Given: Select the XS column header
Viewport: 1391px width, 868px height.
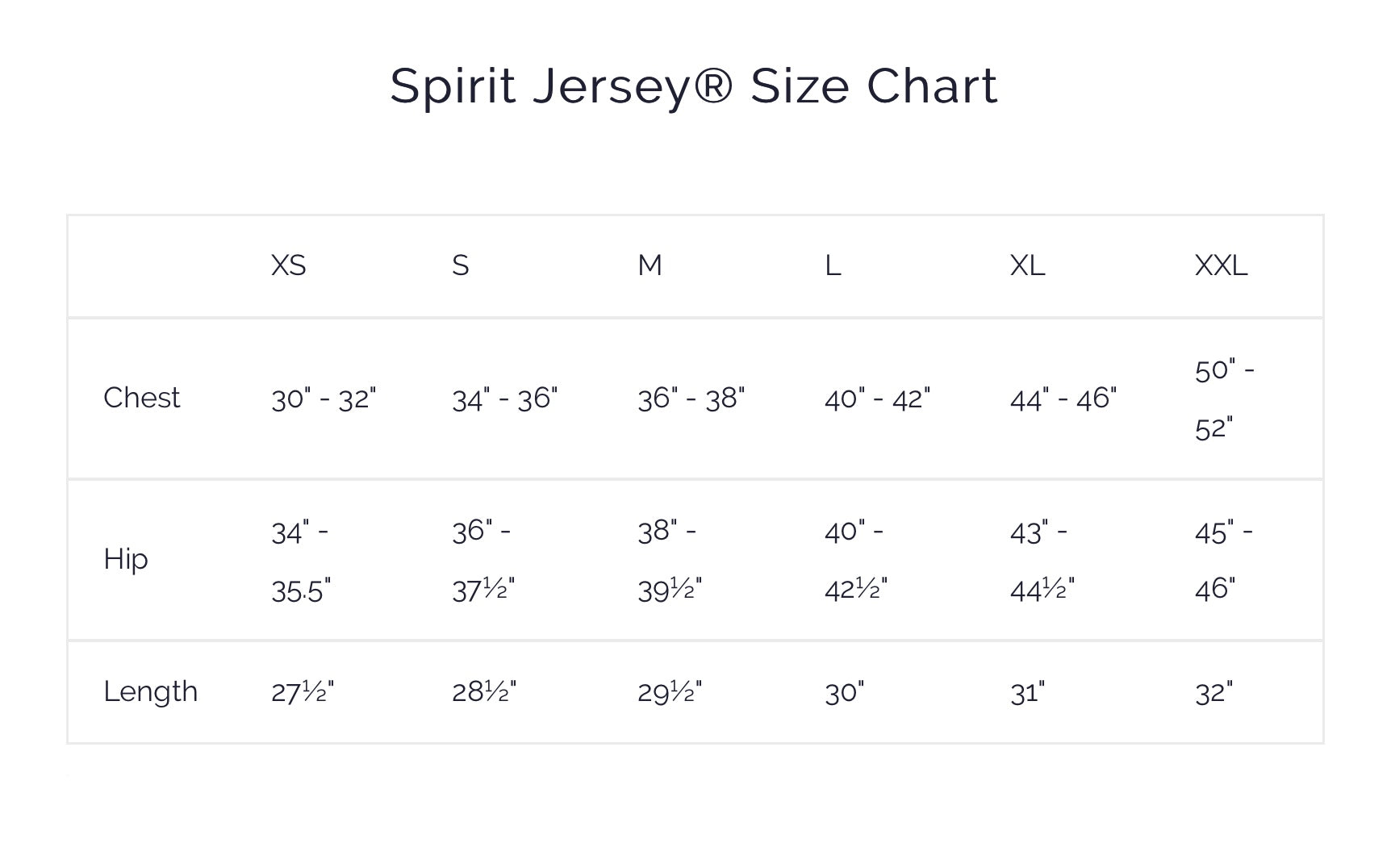Looking at the screenshot, I should tap(288, 265).
